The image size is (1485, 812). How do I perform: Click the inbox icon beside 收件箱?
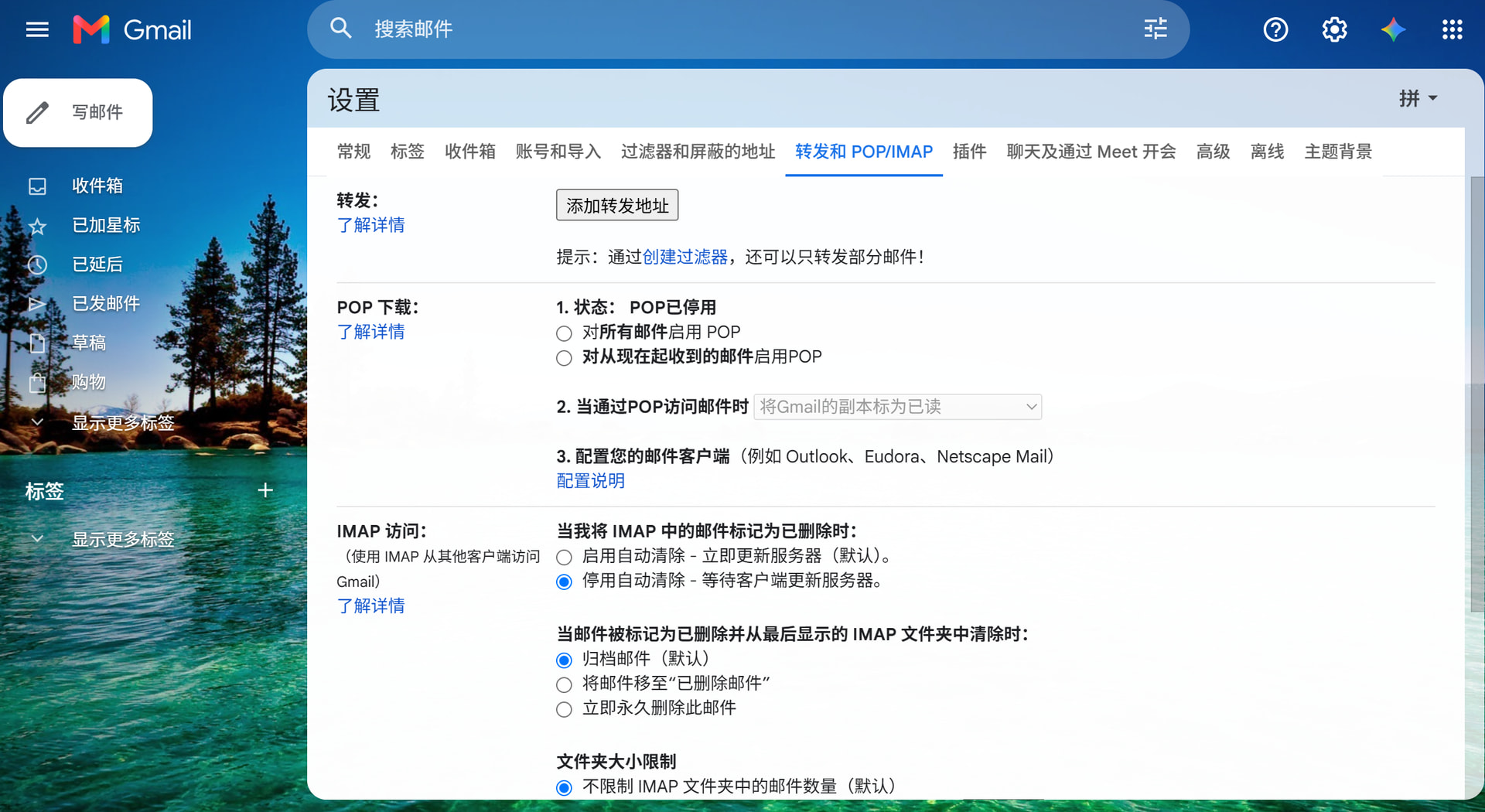(37, 186)
